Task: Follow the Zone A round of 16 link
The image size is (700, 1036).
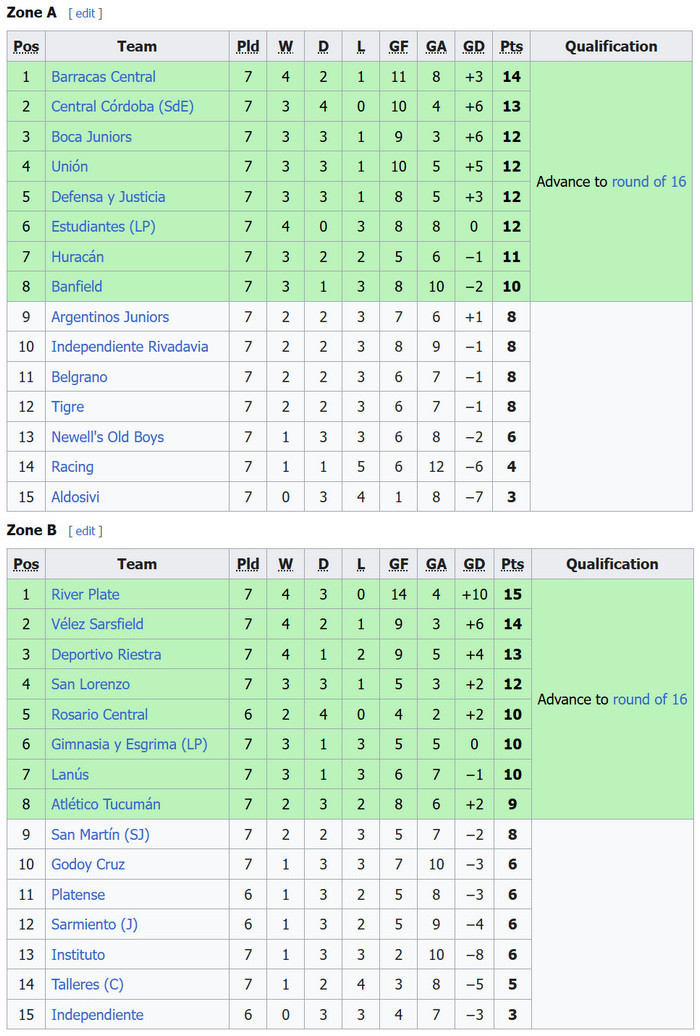Action: coord(649,182)
